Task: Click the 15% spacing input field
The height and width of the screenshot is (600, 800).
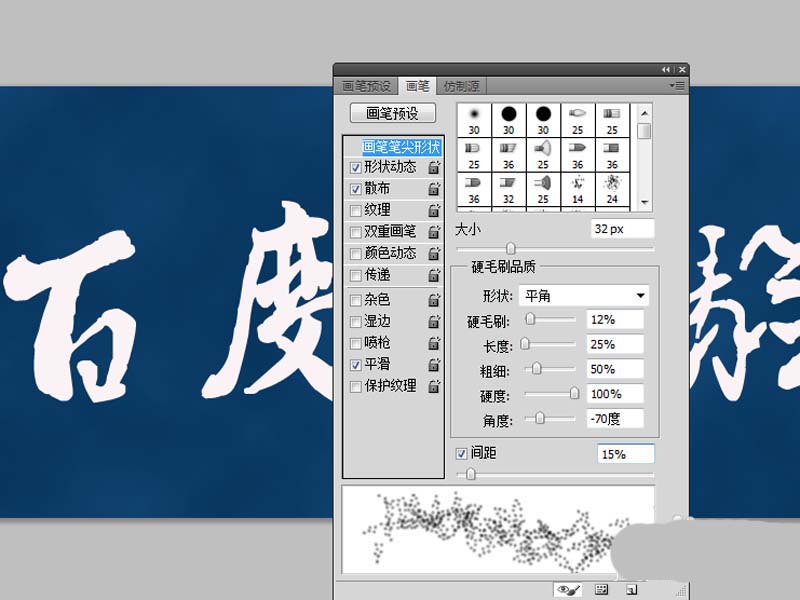Action: coord(626,454)
